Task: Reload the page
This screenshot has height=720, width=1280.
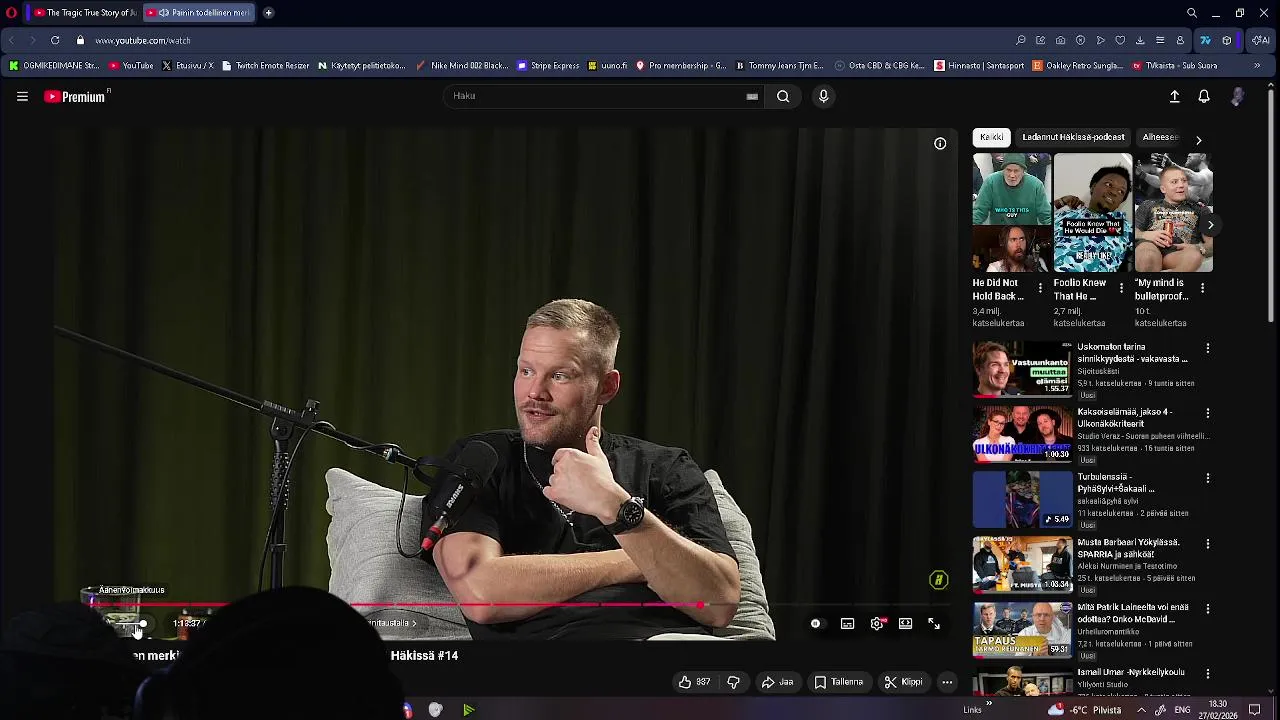Action: coord(54,40)
